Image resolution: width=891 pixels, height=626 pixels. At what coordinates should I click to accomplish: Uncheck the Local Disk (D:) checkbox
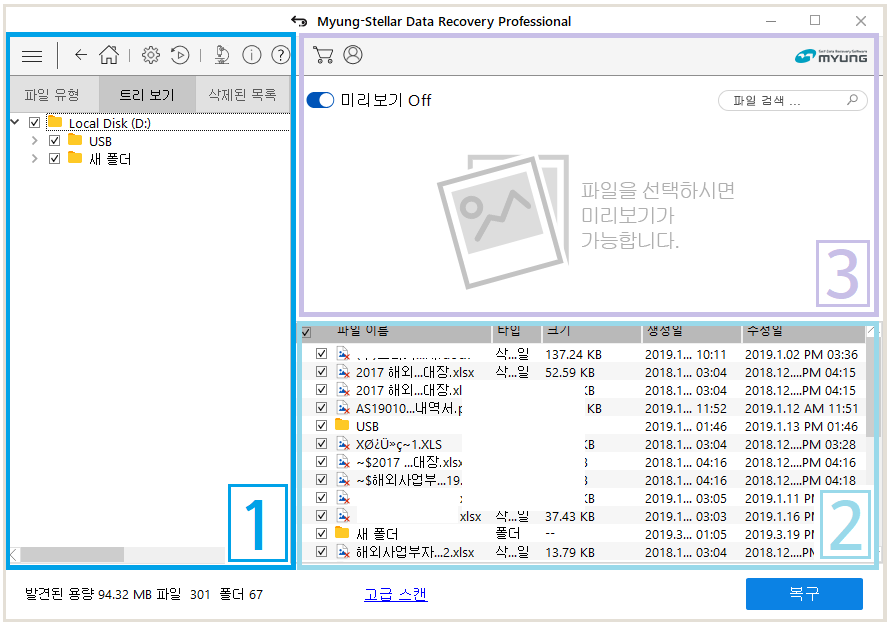[x=35, y=122]
